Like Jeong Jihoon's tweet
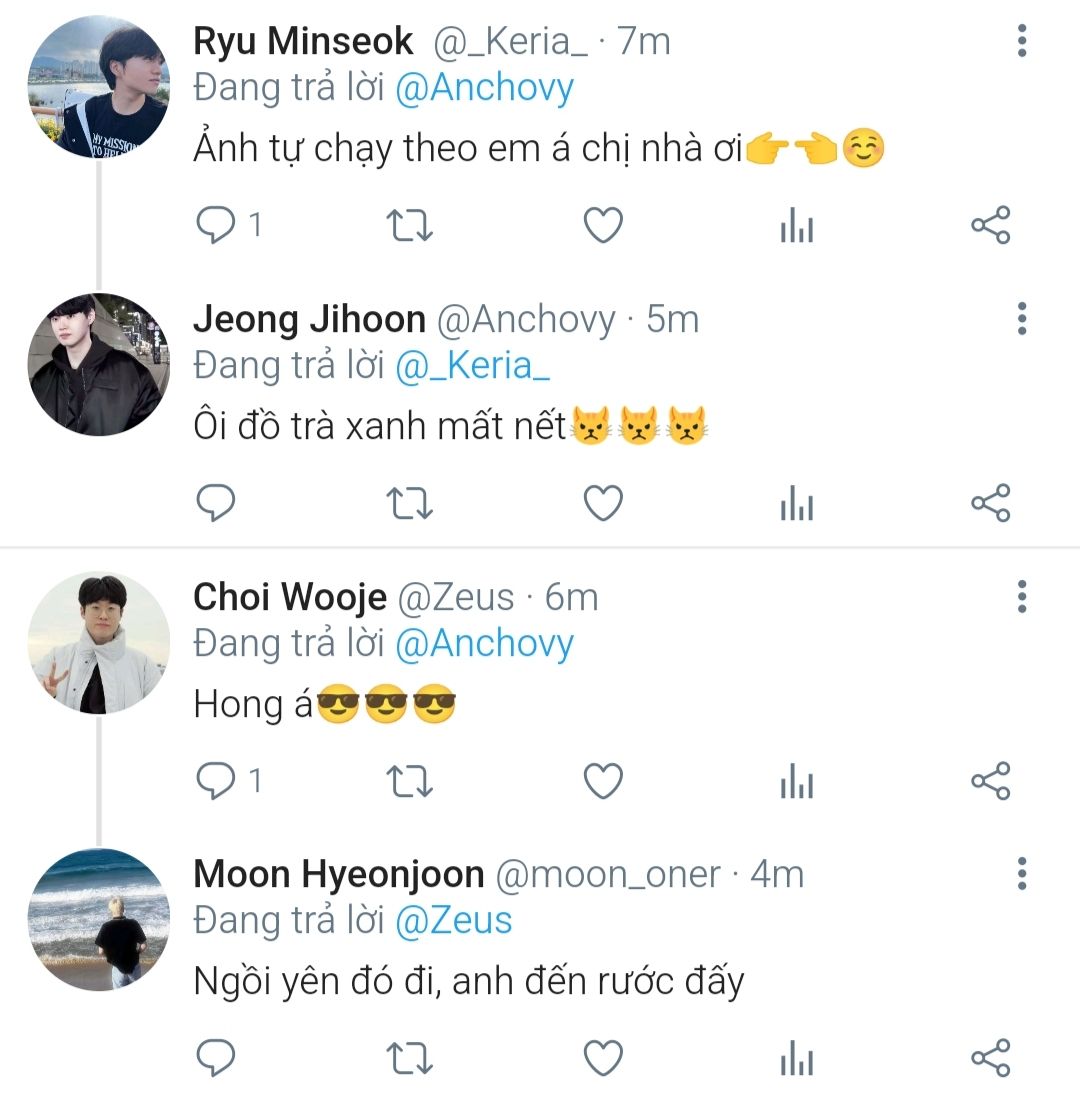This screenshot has width=1080, height=1096. pyautogui.click(x=603, y=503)
